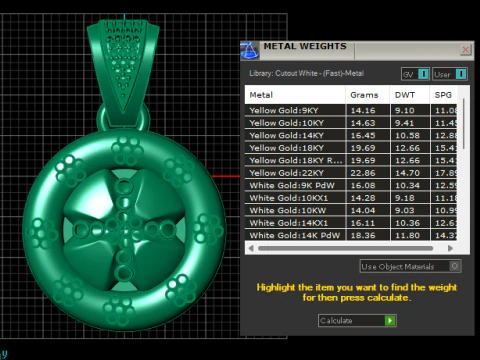480x360 pixels.
Task: Click the 22.86 grams value
Action: click(363, 173)
